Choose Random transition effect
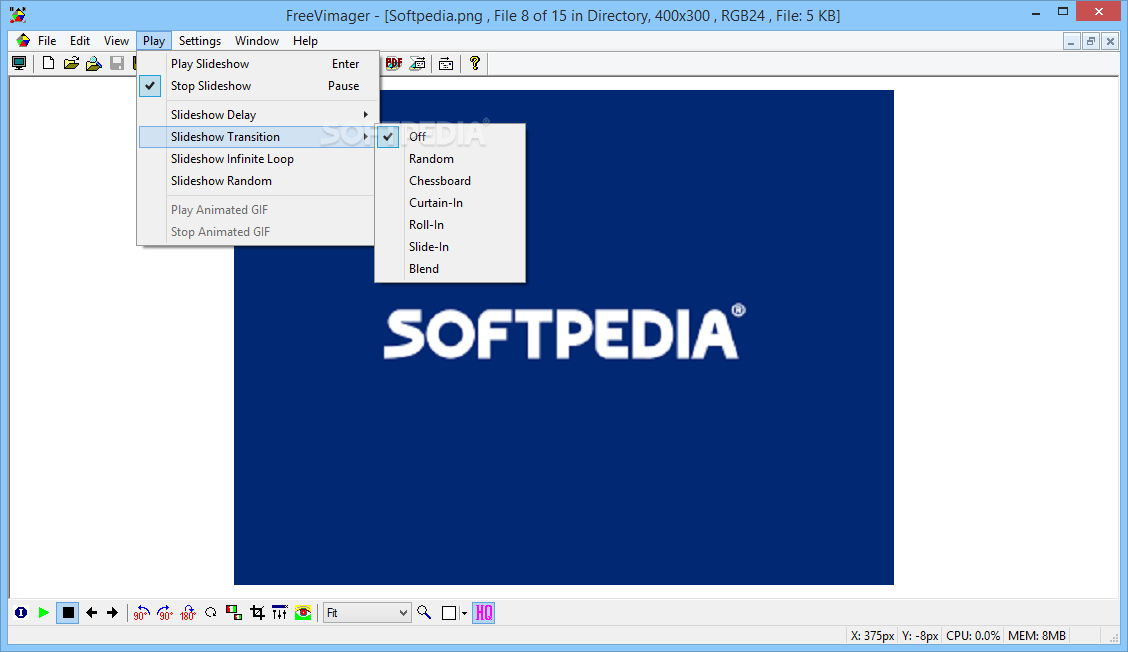 click(x=450, y=159)
